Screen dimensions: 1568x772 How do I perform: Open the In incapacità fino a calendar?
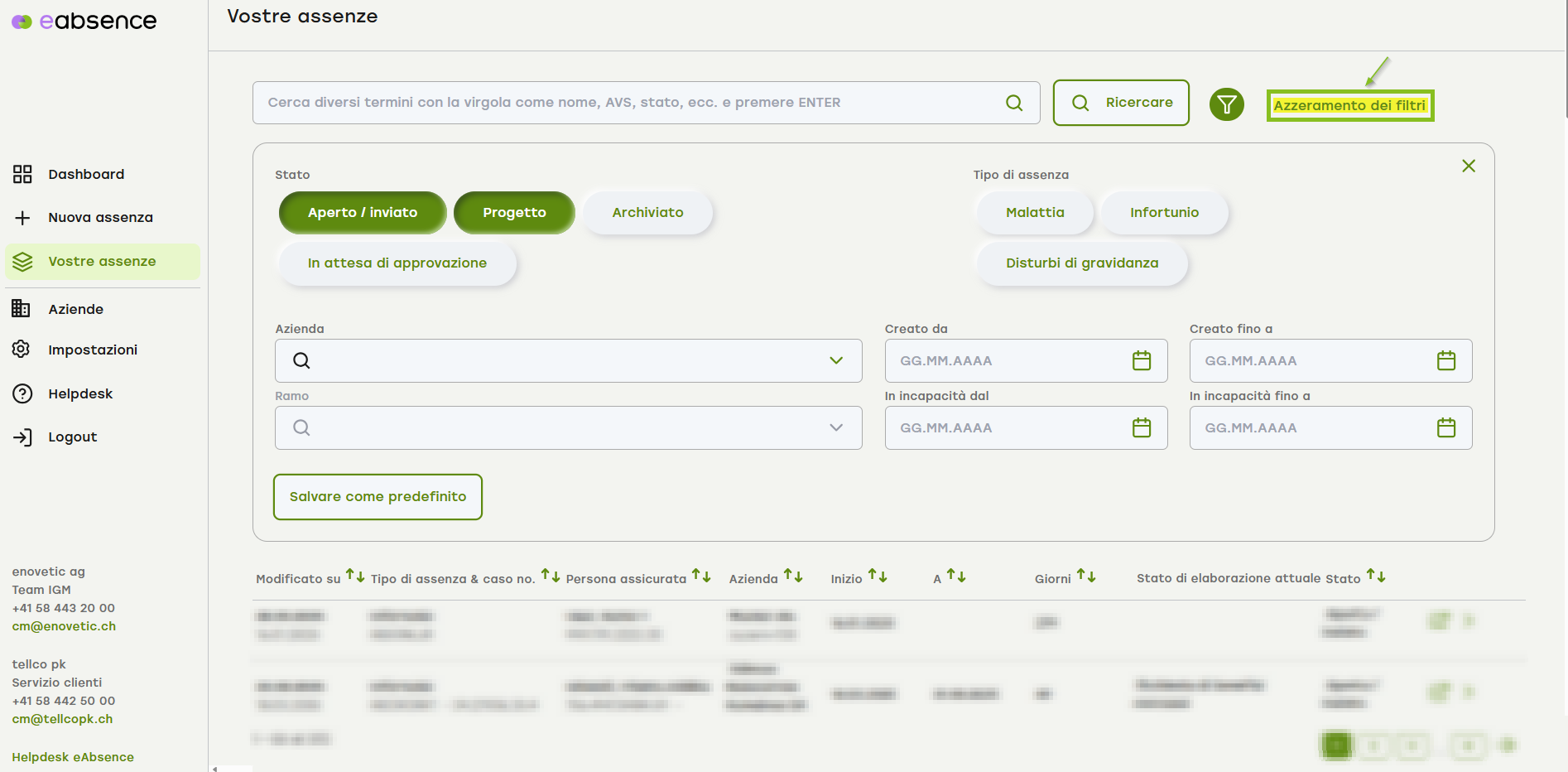coord(1445,427)
